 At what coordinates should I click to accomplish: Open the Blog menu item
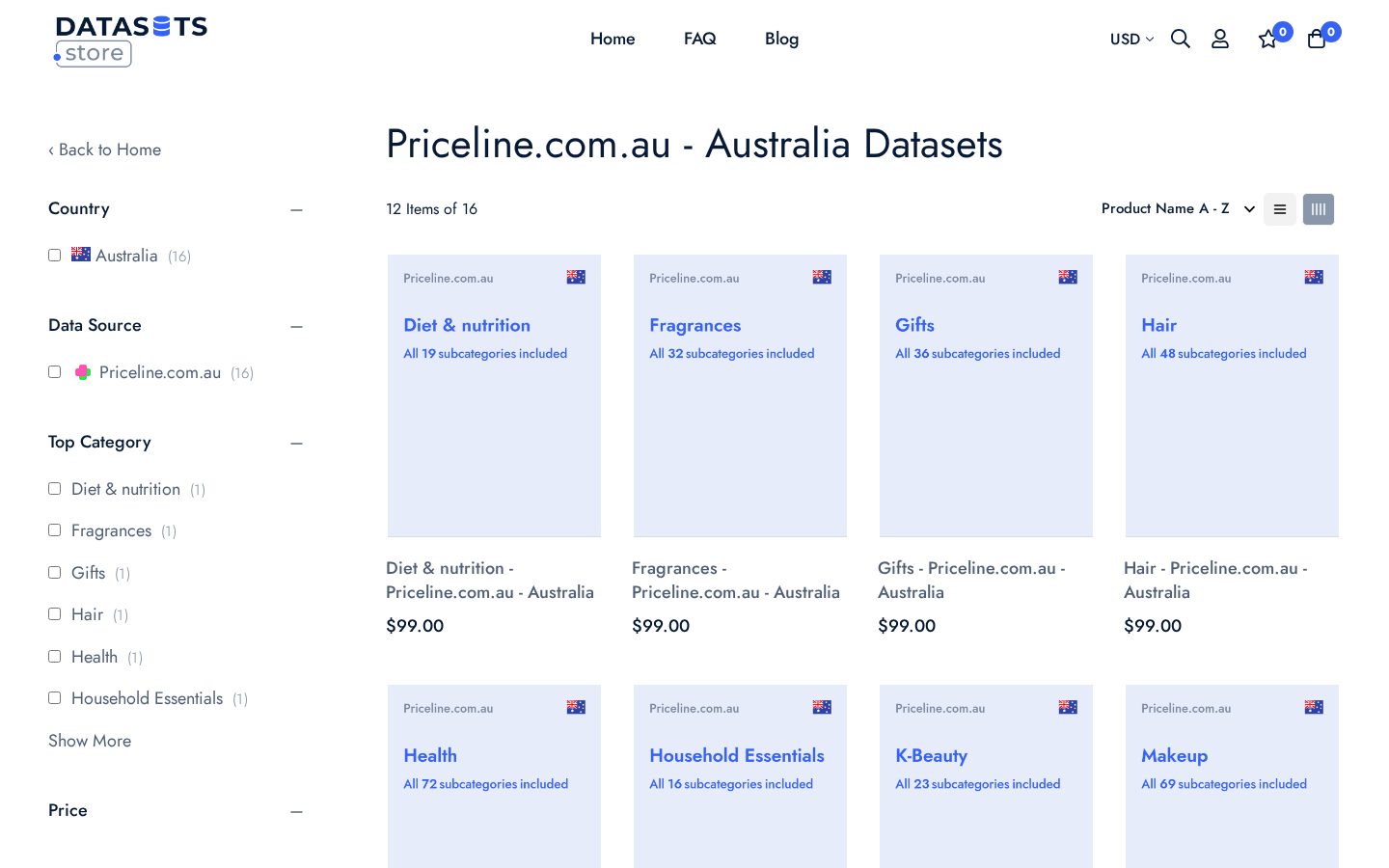[781, 39]
